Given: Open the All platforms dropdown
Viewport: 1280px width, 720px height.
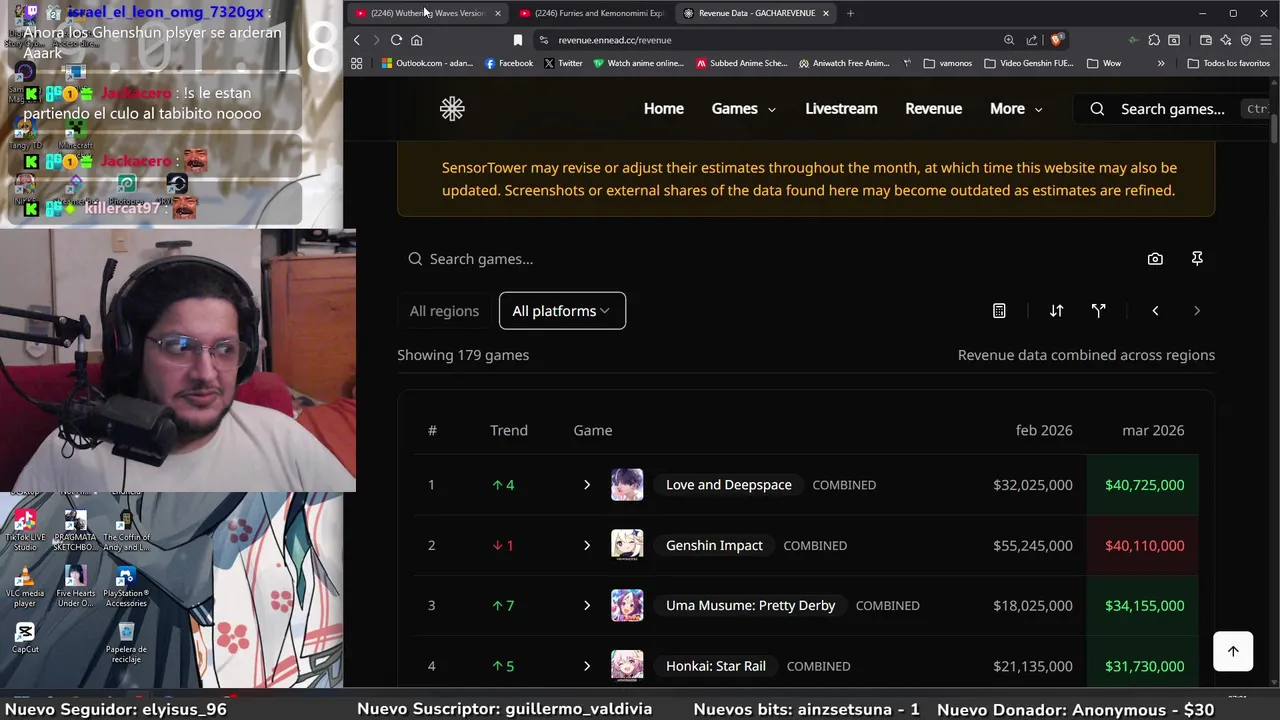Looking at the screenshot, I should [x=562, y=311].
